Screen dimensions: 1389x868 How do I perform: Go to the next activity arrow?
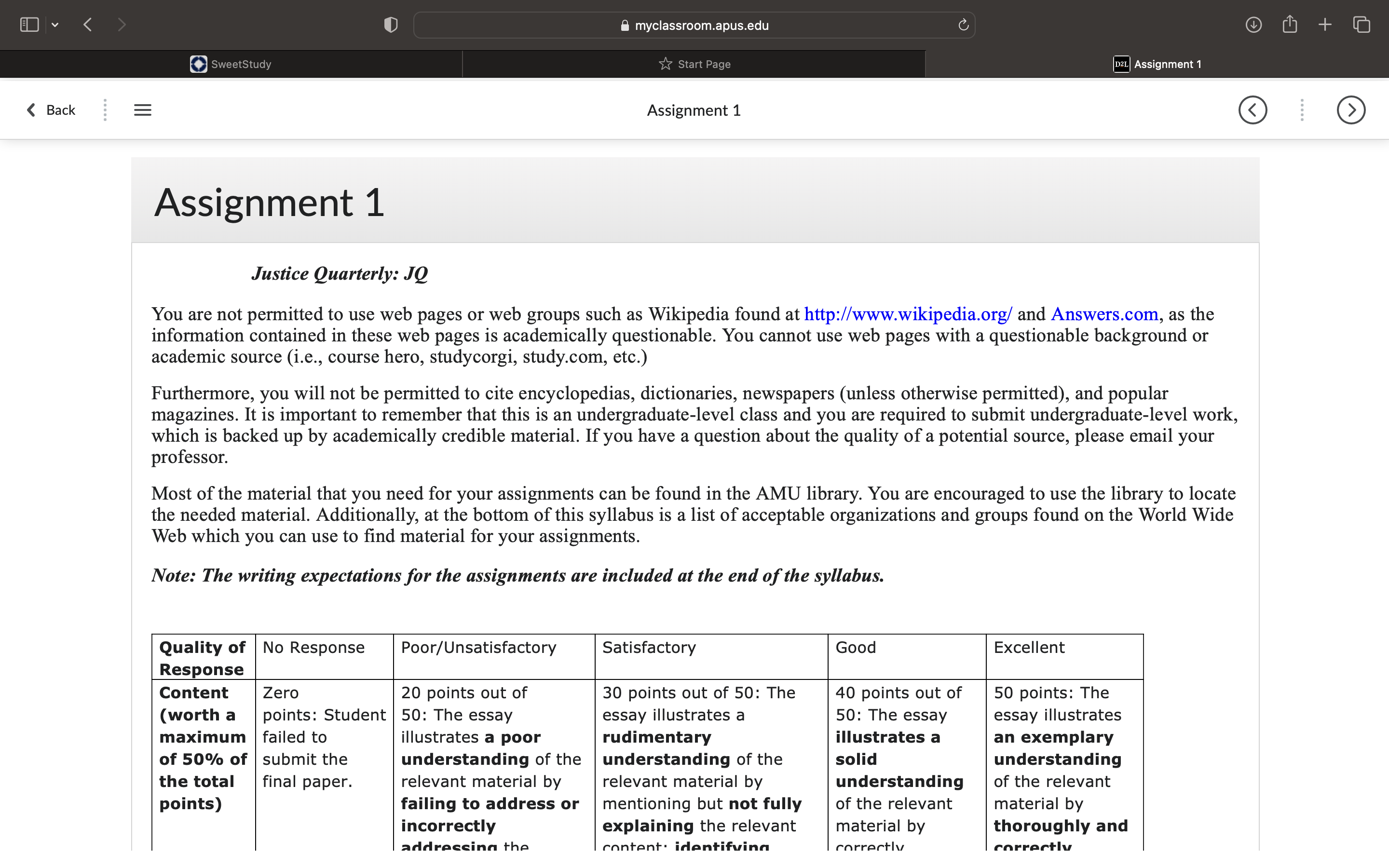click(1351, 109)
